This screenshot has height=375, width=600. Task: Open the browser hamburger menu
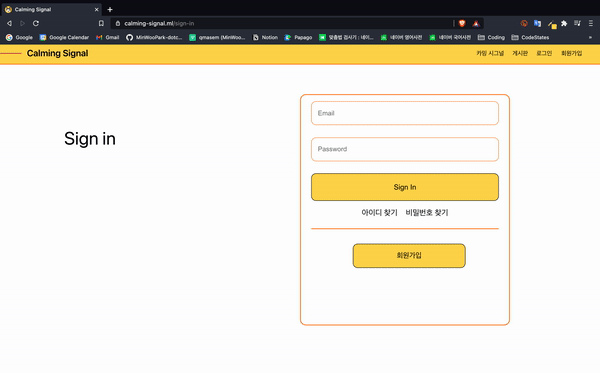coord(591,23)
